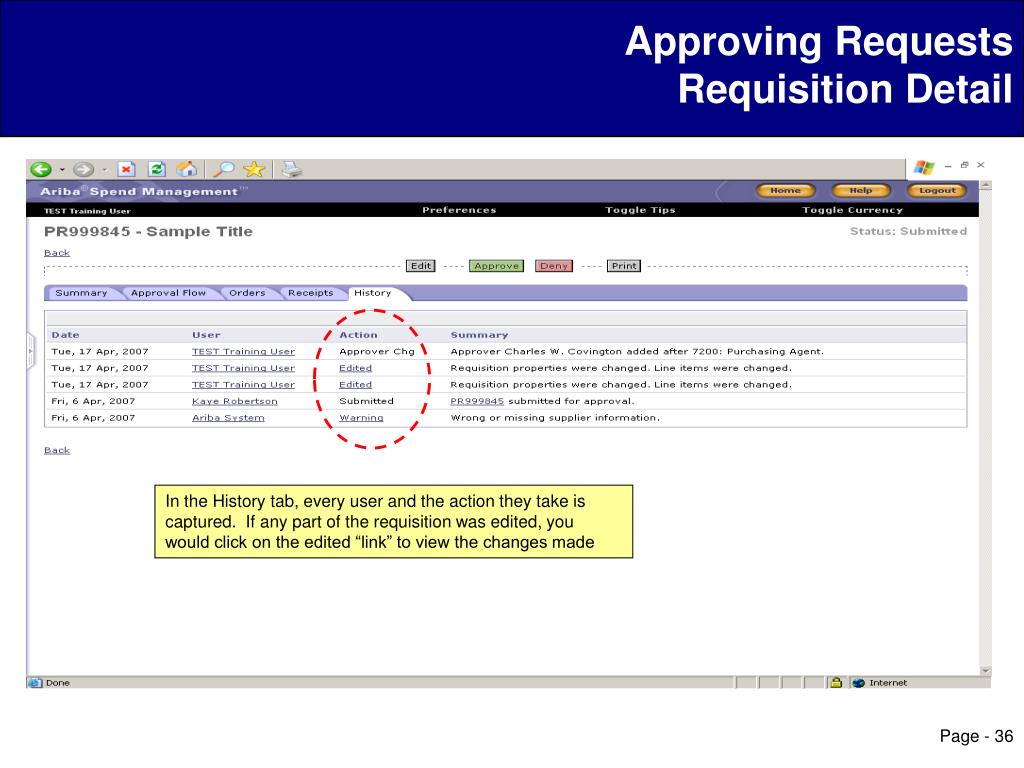Image resolution: width=1024 pixels, height=768 pixels.
Task: Click the Approver Chg action text
Action: click(377, 351)
